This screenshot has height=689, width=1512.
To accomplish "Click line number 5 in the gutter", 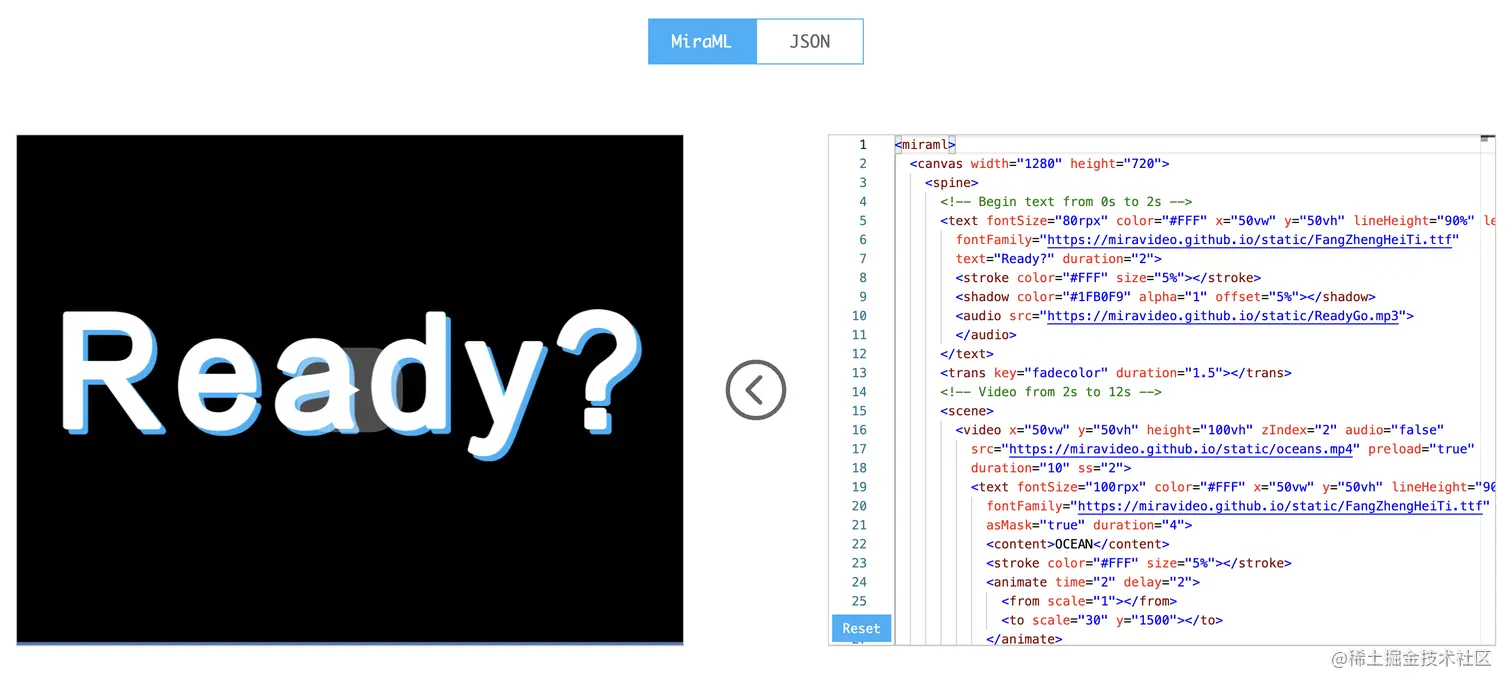I will [x=863, y=221].
